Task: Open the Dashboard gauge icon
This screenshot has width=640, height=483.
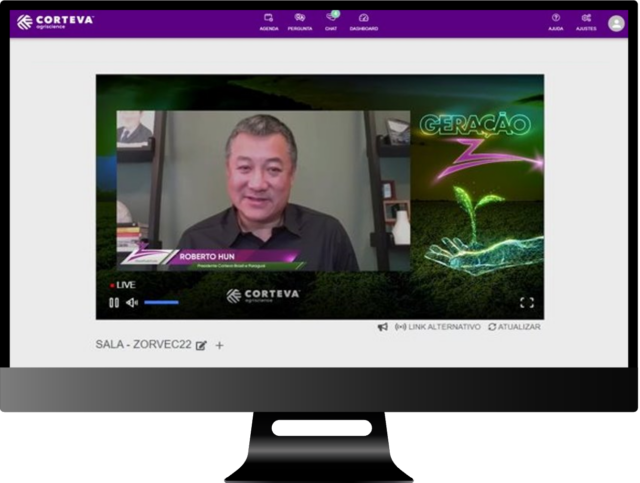Action: tap(363, 21)
